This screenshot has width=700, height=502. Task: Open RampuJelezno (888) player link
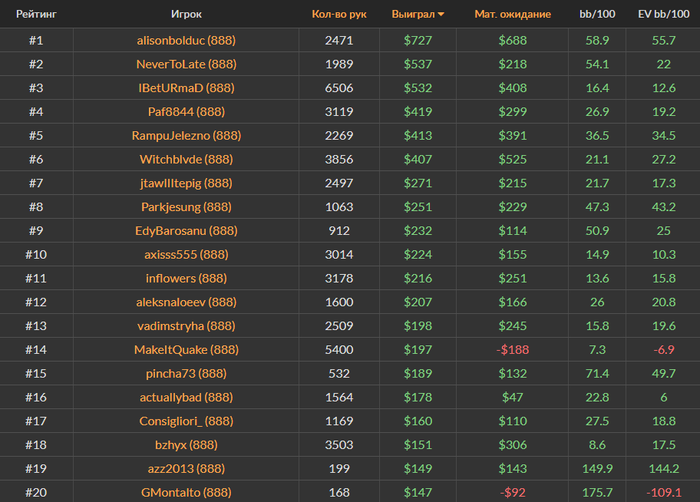pos(186,135)
